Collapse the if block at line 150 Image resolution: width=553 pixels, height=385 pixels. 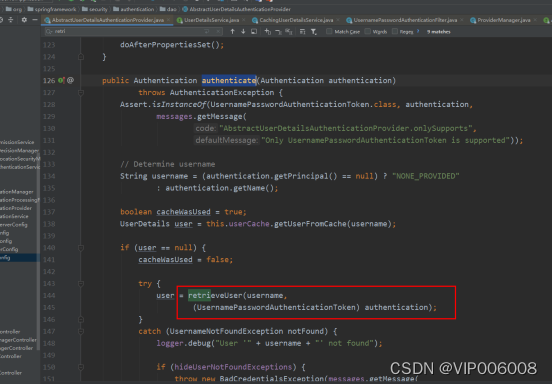click(81, 367)
